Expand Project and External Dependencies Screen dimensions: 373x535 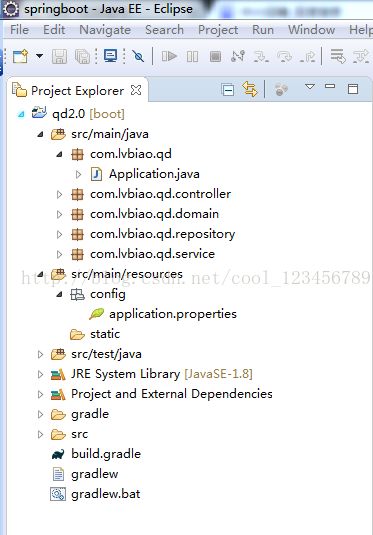(x=40, y=394)
